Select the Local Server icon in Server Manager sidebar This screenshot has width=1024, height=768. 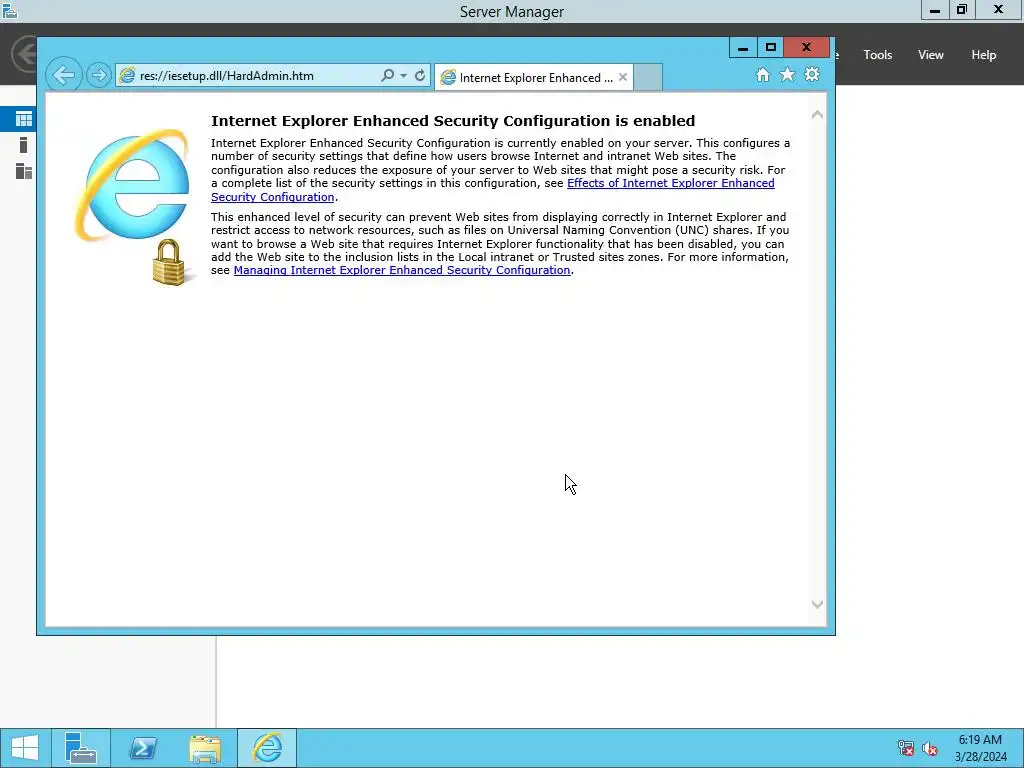click(24, 145)
